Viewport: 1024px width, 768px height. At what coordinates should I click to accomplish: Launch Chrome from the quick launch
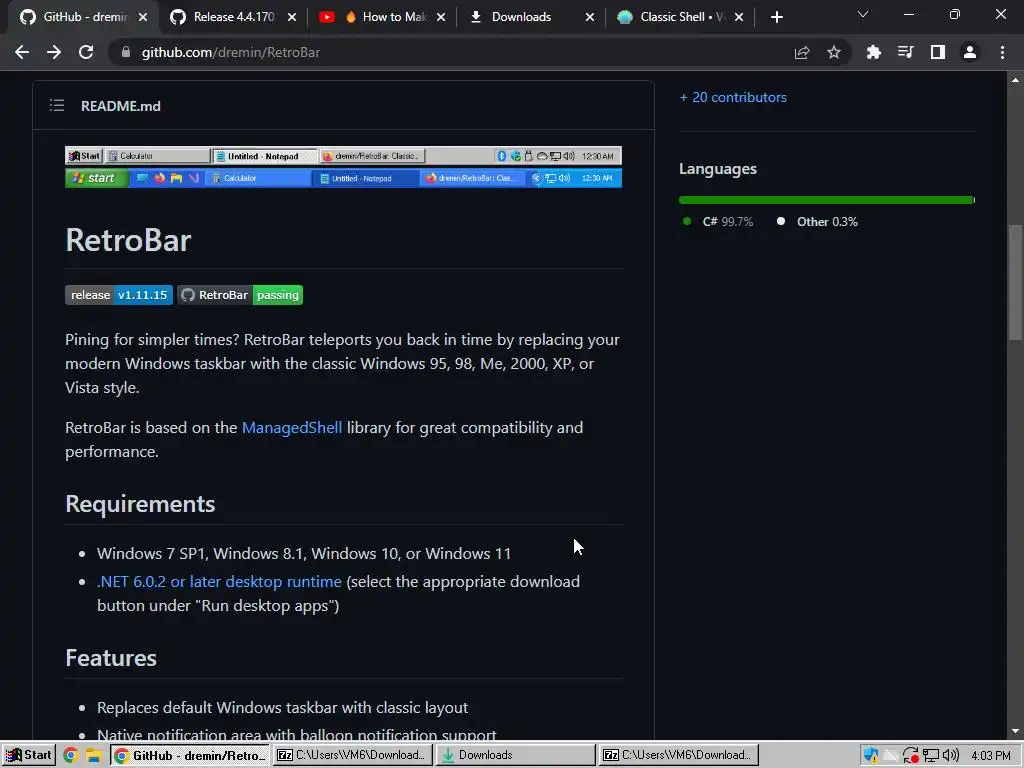tap(71, 756)
